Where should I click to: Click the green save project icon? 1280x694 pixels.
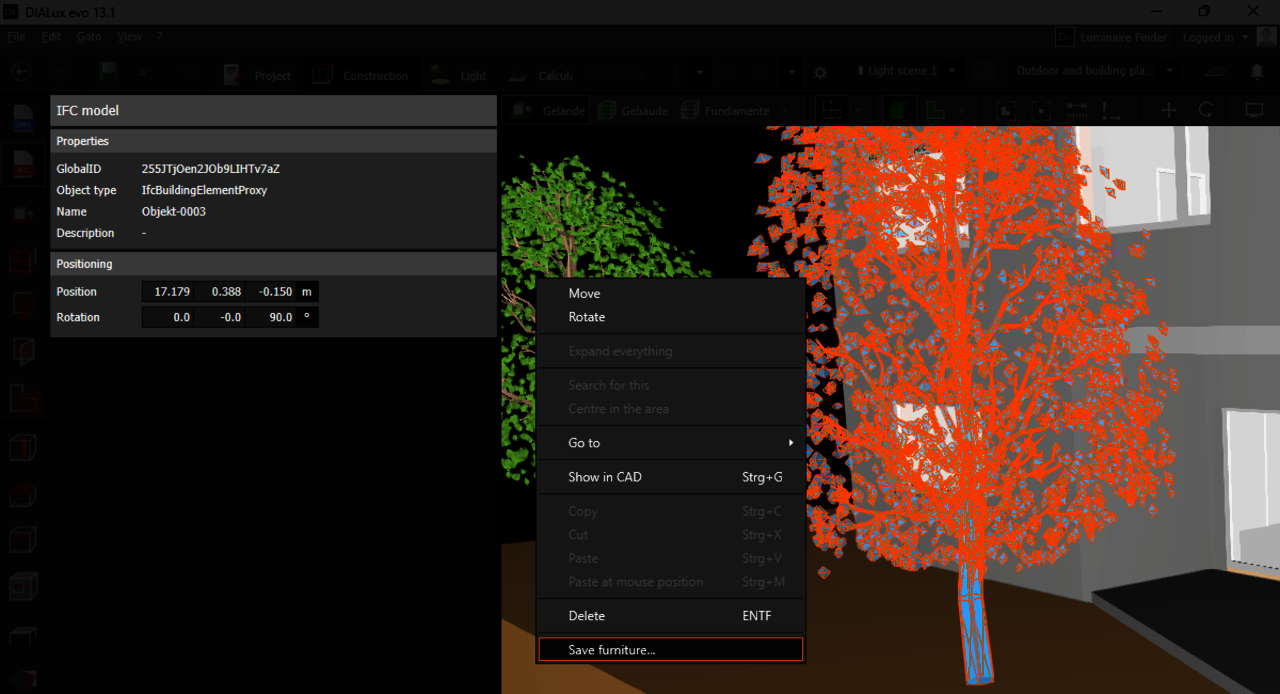point(109,72)
